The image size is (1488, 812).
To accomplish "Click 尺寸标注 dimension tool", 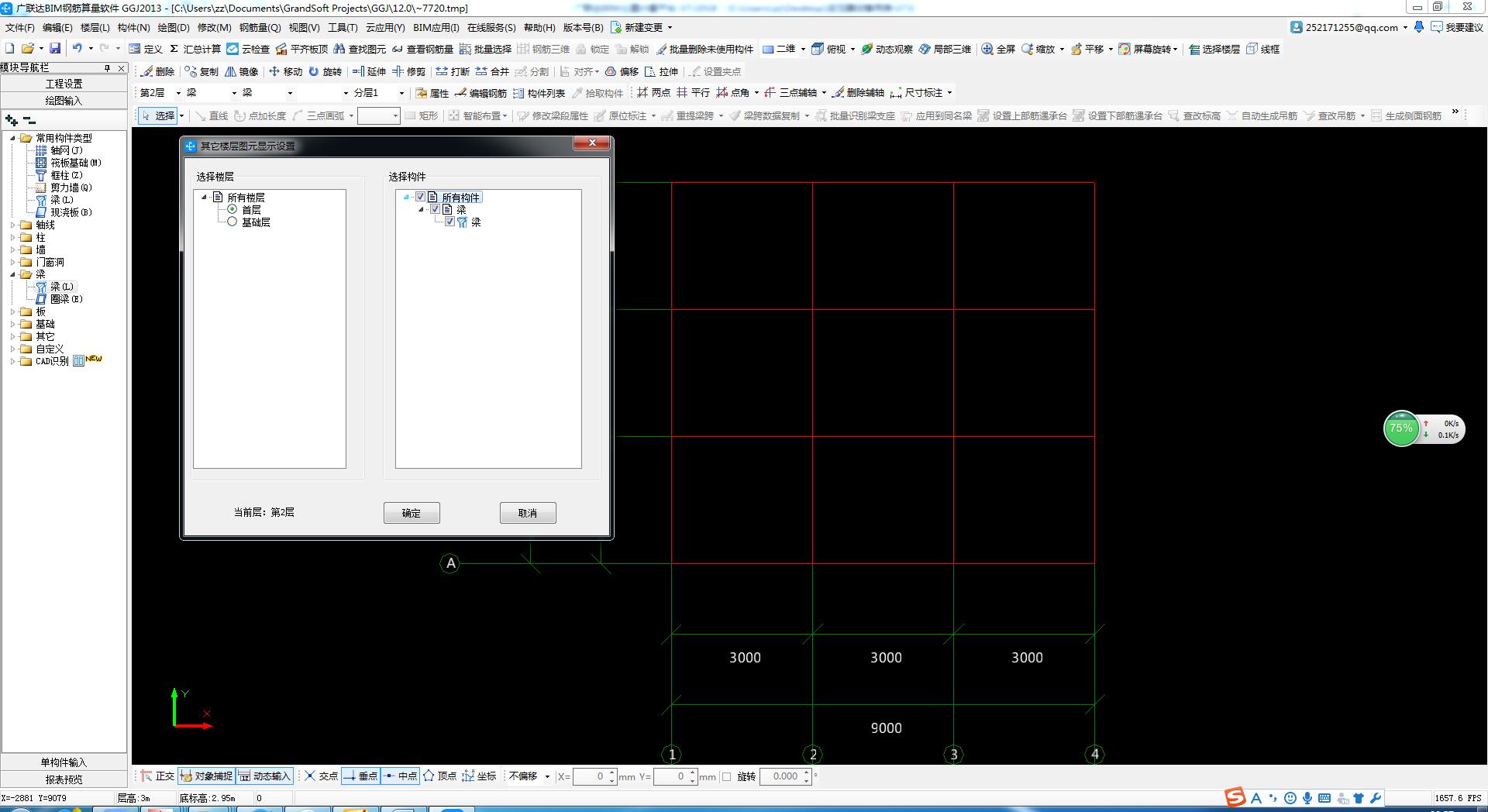I will 921,93.
